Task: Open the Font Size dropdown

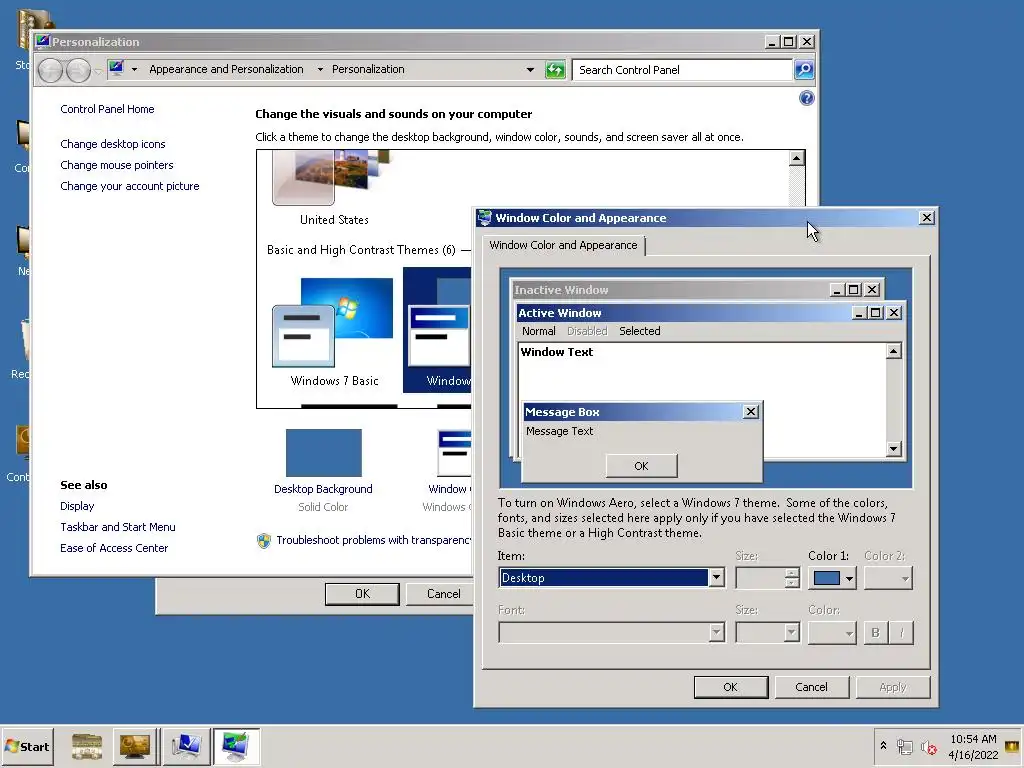Action: coord(767,632)
